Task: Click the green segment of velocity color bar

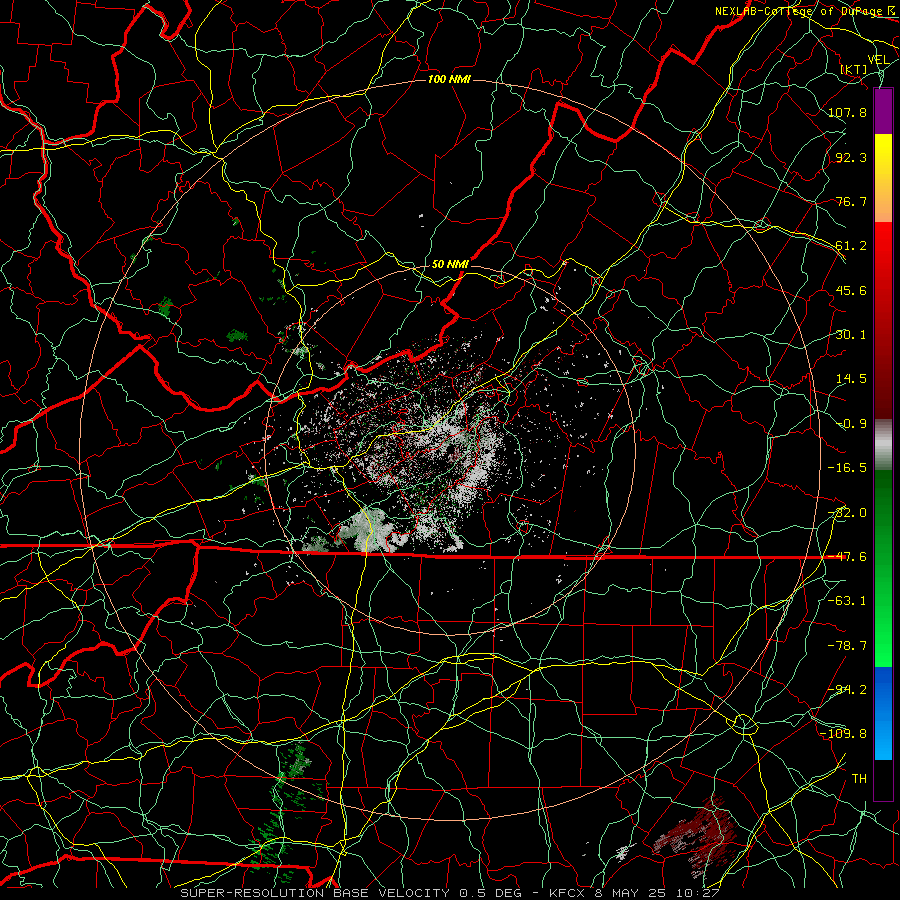Action: click(x=883, y=568)
